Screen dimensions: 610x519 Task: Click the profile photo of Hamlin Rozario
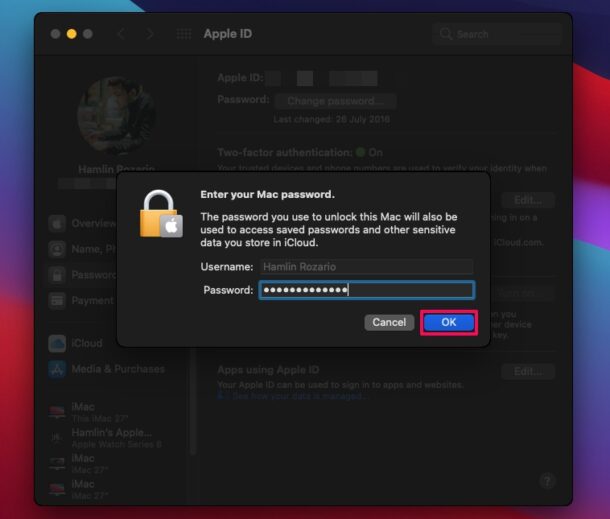(x=116, y=116)
